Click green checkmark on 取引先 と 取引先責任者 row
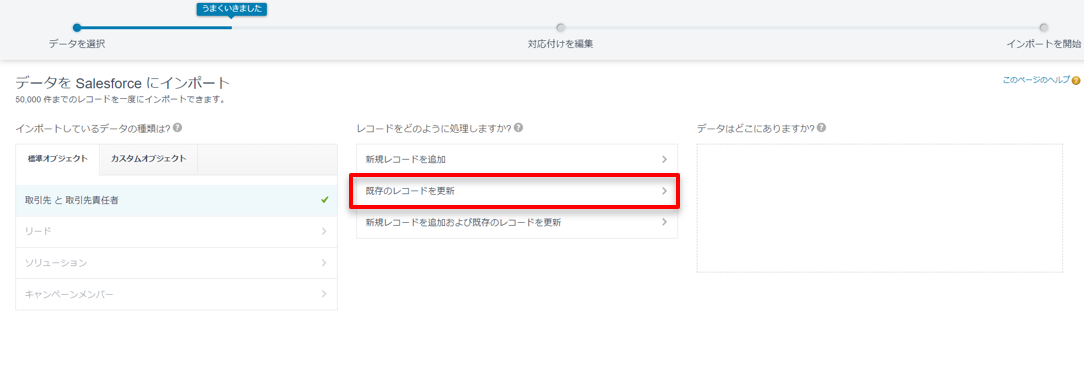The width and height of the screenshot is (1090, 365). 325,200
